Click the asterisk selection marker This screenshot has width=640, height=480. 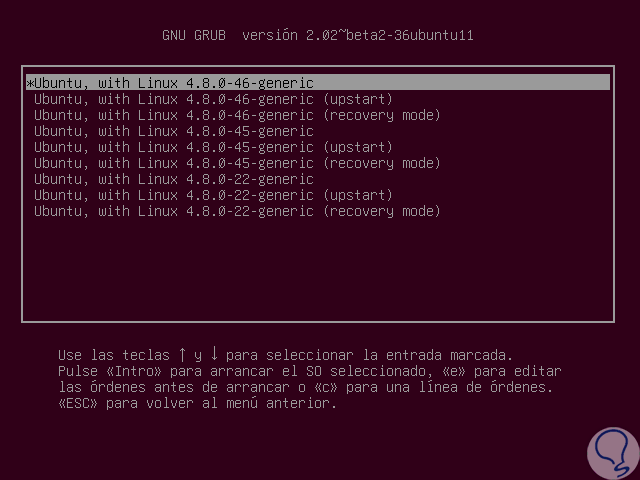tap(30, 83)
